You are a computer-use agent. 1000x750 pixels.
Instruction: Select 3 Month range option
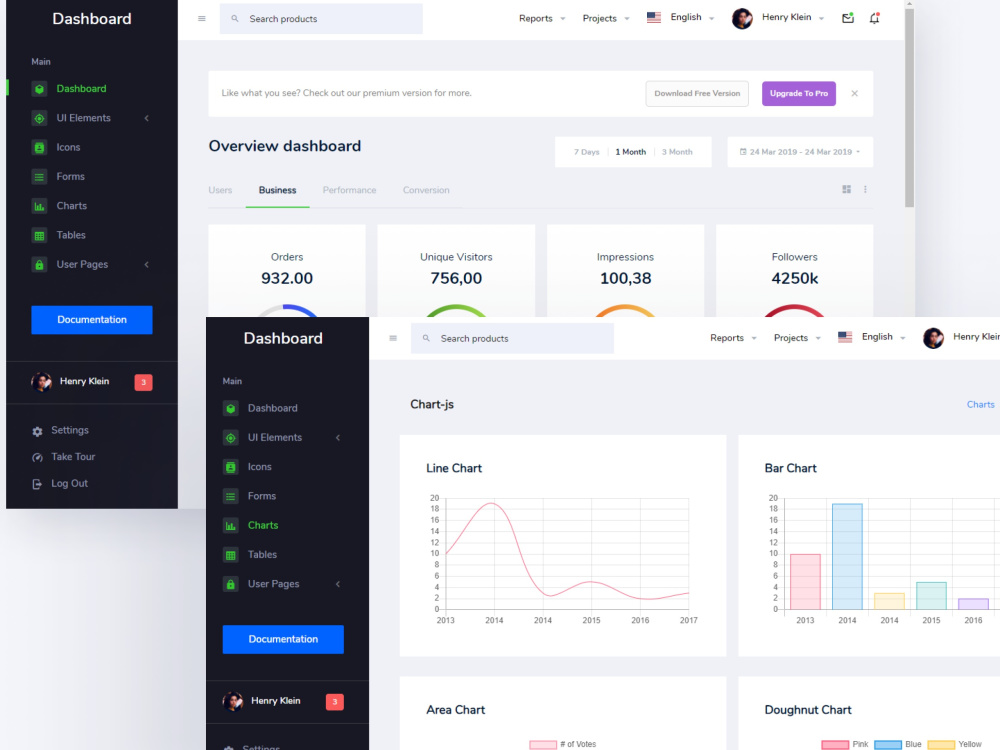coord(677,152)
